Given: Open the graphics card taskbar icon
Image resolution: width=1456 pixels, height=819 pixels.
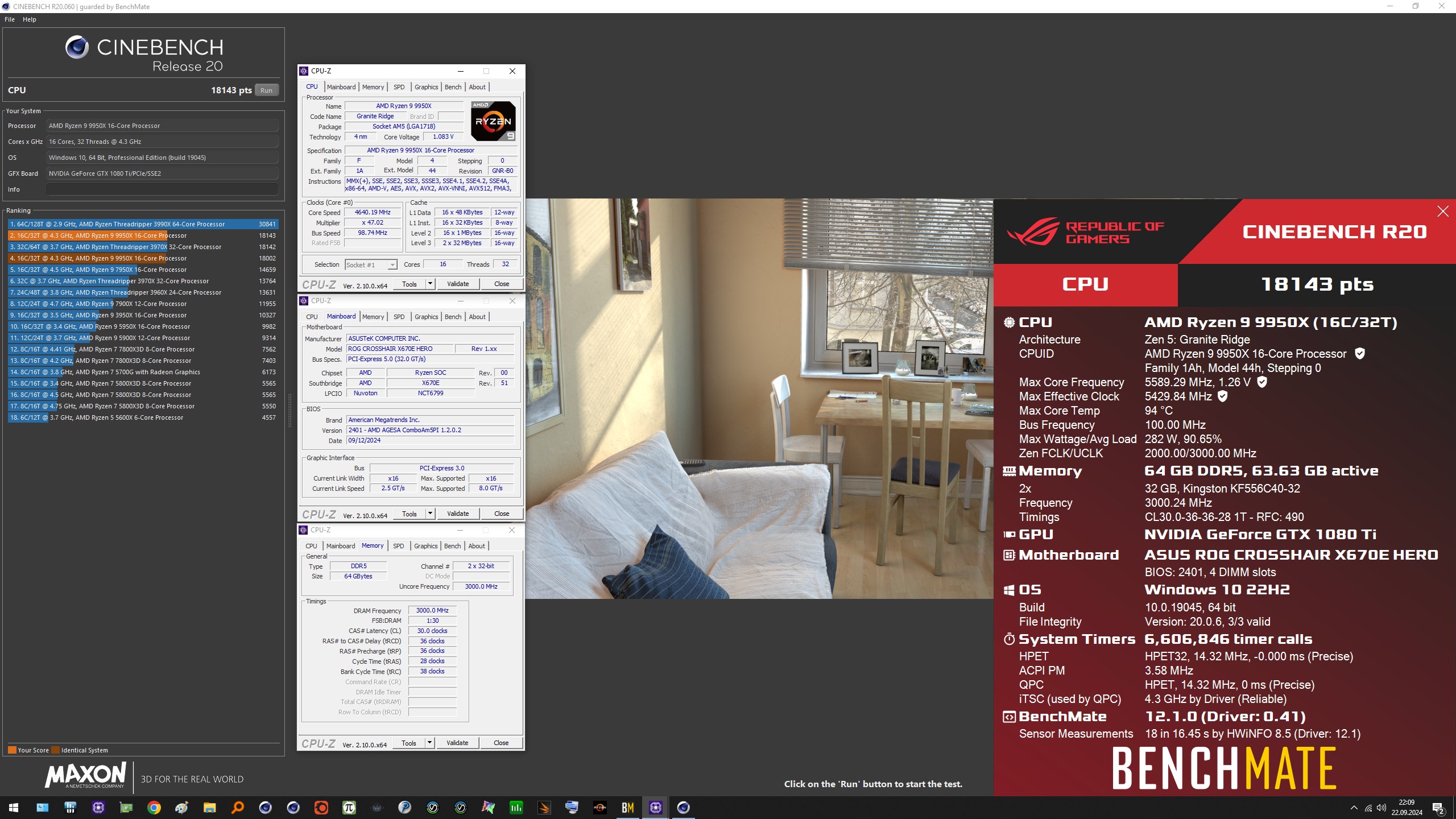Looking at the screenshot, I should pos(126,807).
